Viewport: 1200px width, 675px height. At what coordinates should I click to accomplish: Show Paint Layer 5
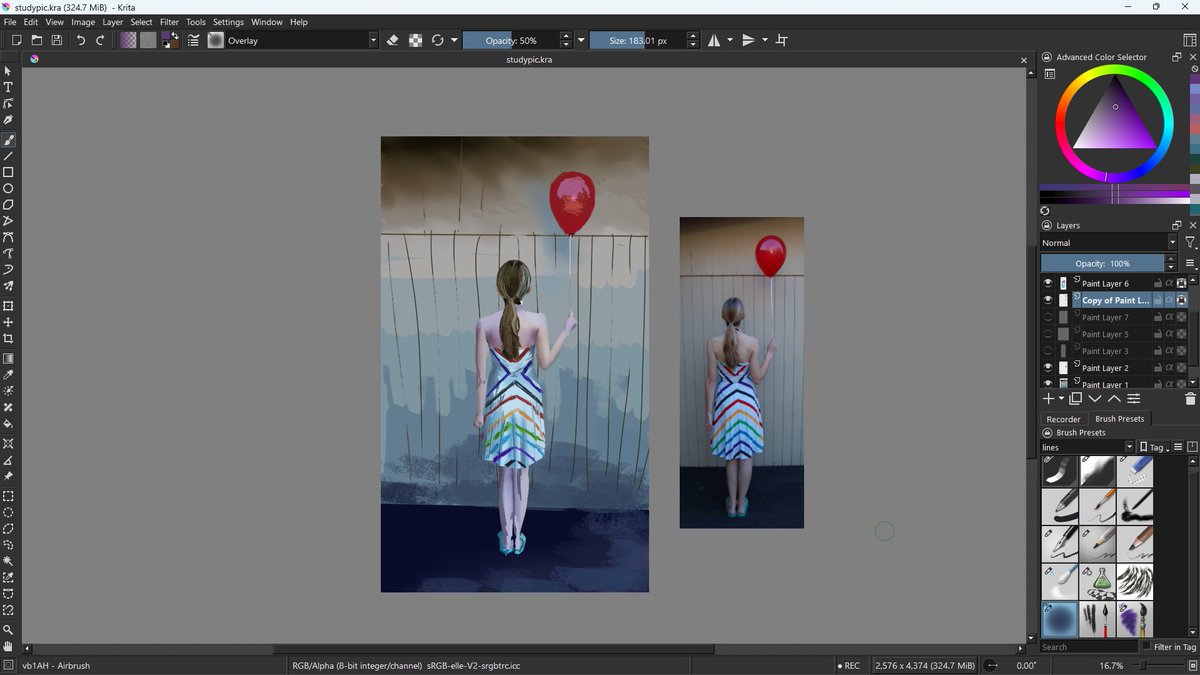[x=1048, y=334]
